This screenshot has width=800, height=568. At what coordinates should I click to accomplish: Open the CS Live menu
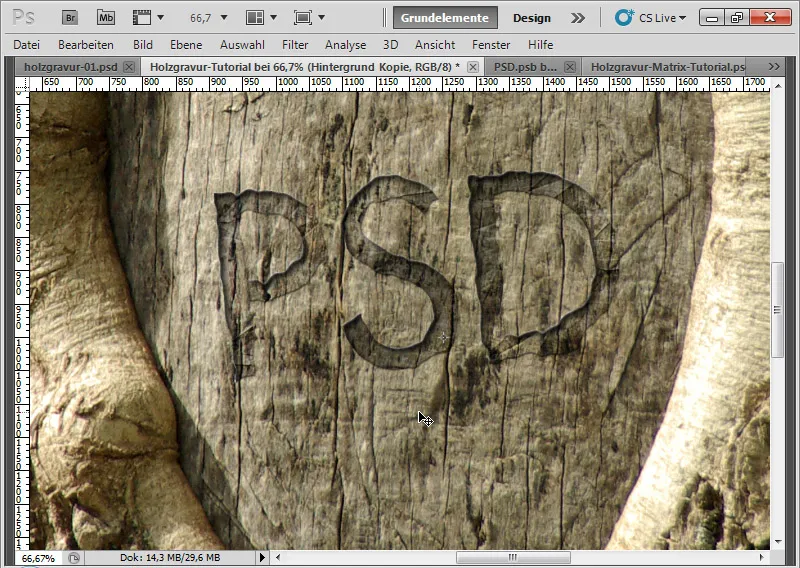pyautogui.click(x=650, y=18)
